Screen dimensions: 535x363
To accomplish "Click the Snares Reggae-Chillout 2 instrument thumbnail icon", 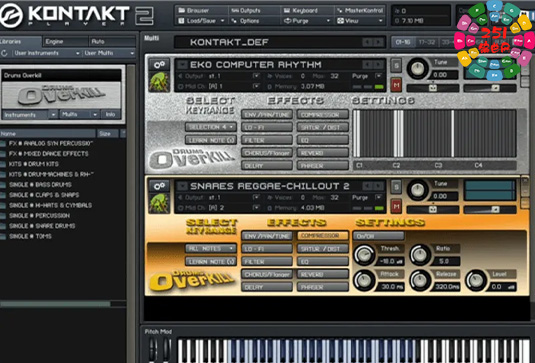I will pyautogui.click(x=159, y=203).
